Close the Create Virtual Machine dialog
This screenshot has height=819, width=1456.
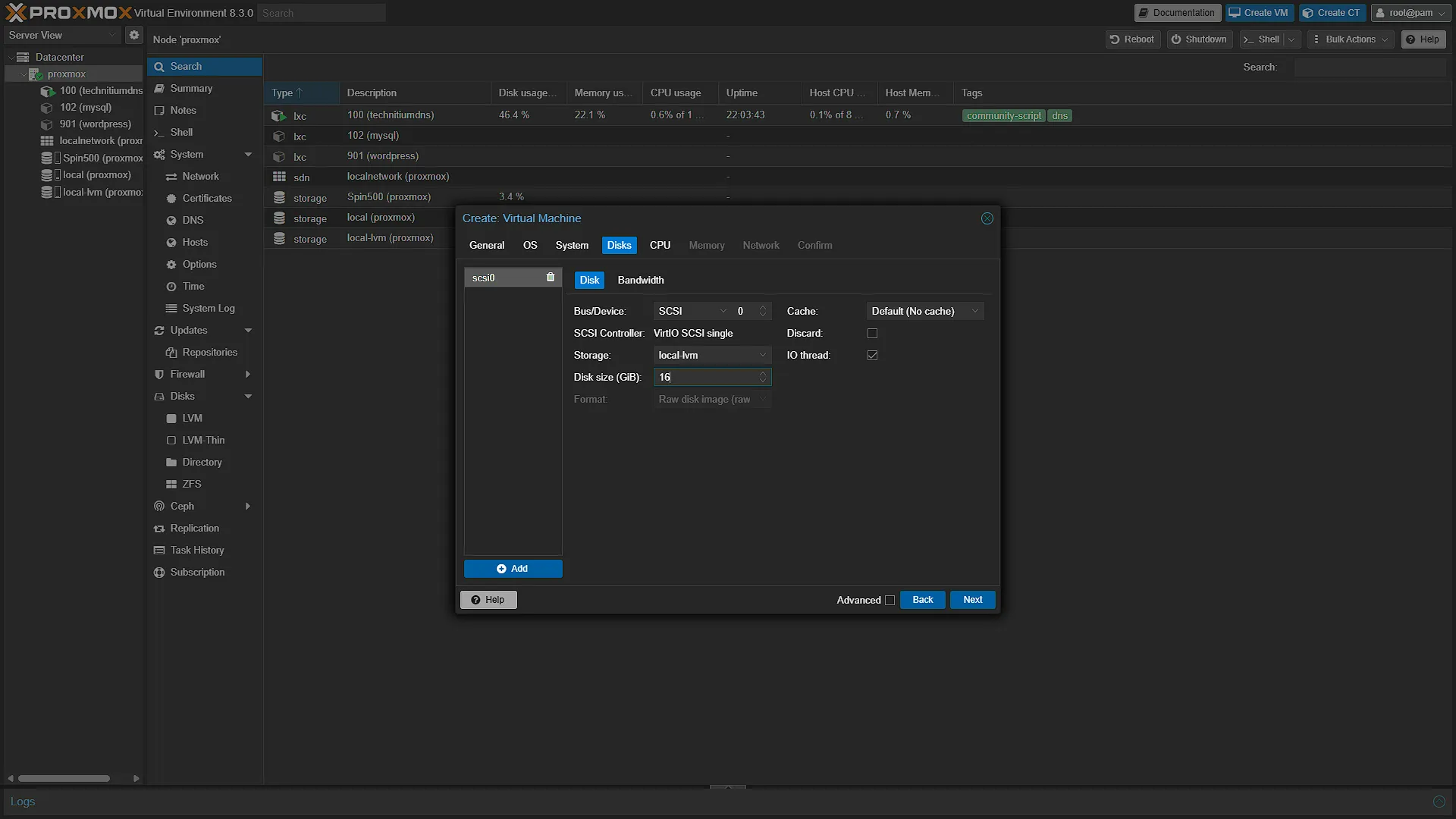click(x=987, y=218)
